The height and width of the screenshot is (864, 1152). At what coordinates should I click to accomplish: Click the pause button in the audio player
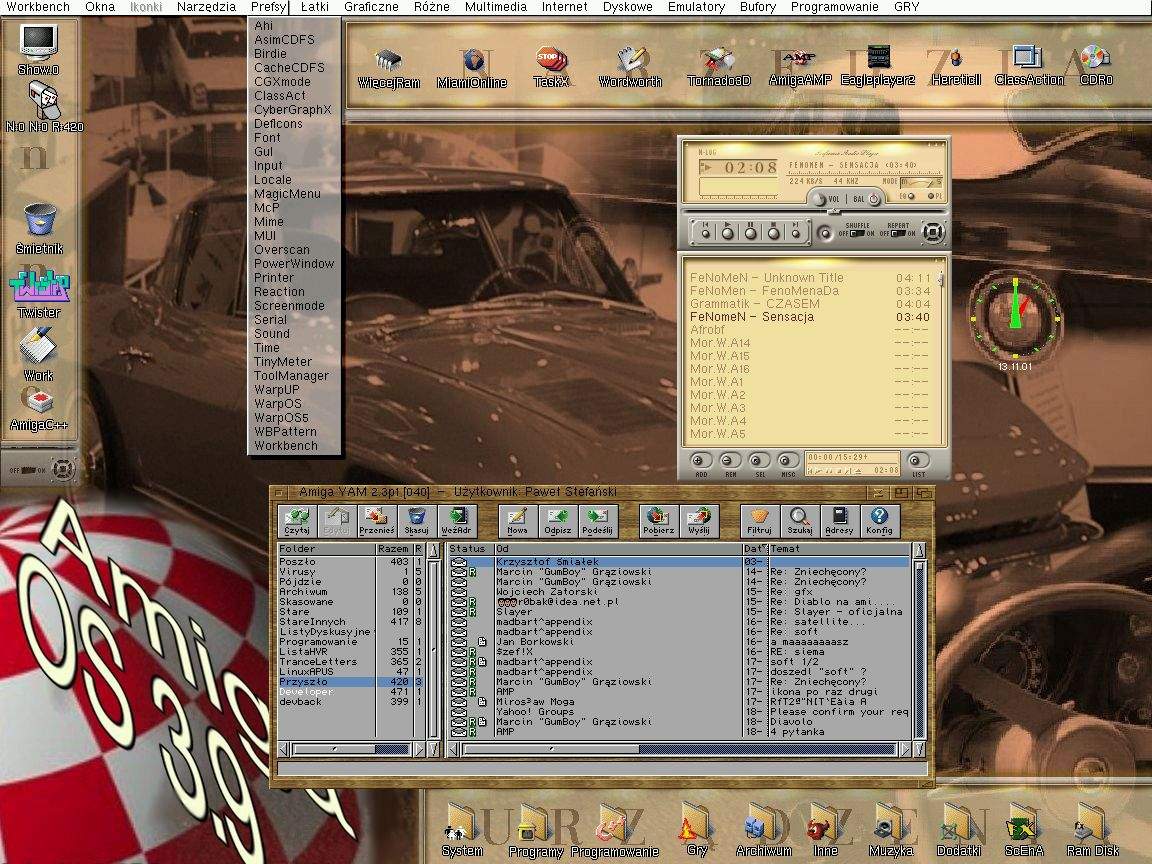(x=750, y=232)
